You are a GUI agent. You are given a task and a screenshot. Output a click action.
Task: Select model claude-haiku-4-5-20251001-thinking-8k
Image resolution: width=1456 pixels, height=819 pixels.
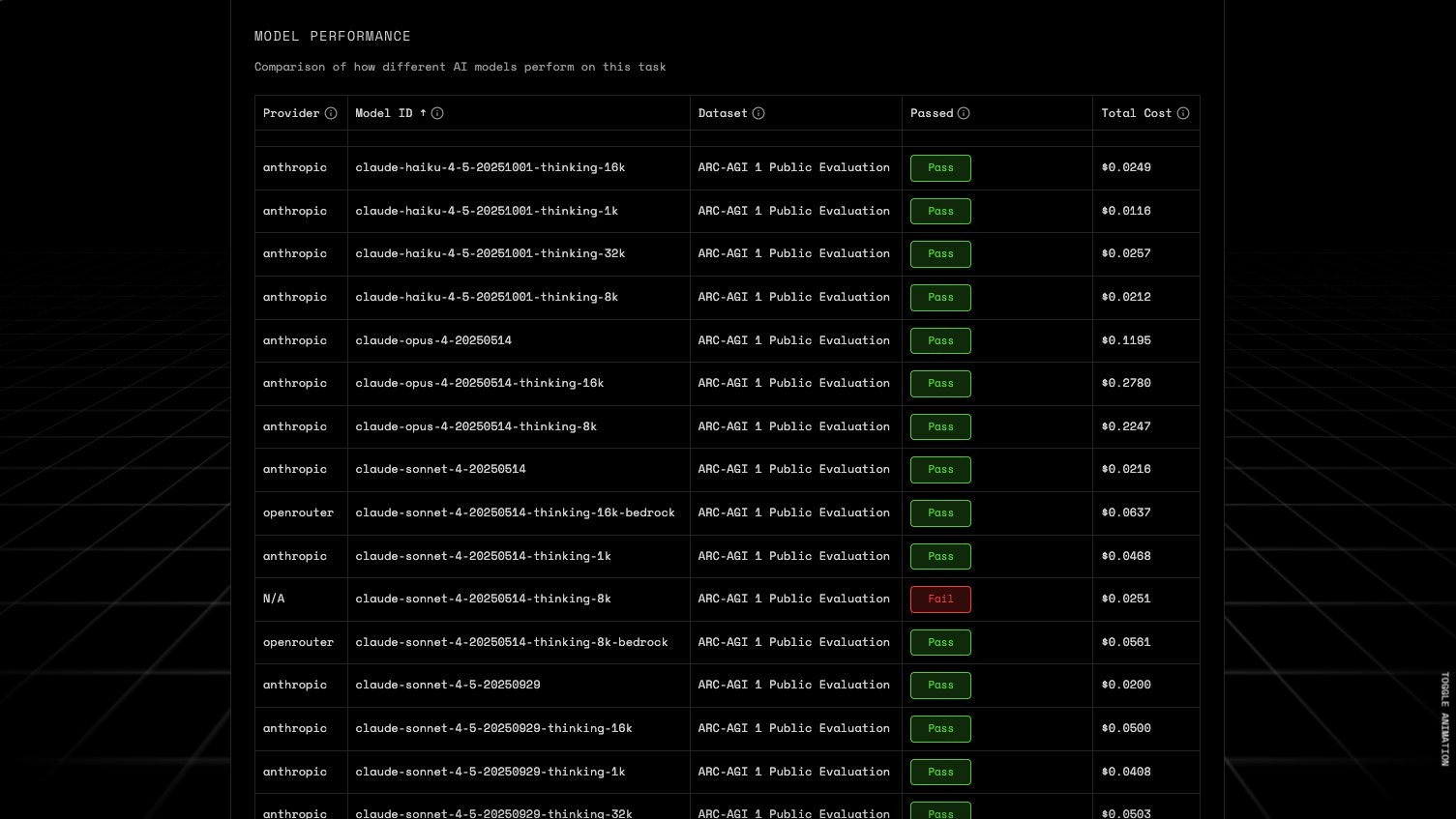(x=487, y=297)
